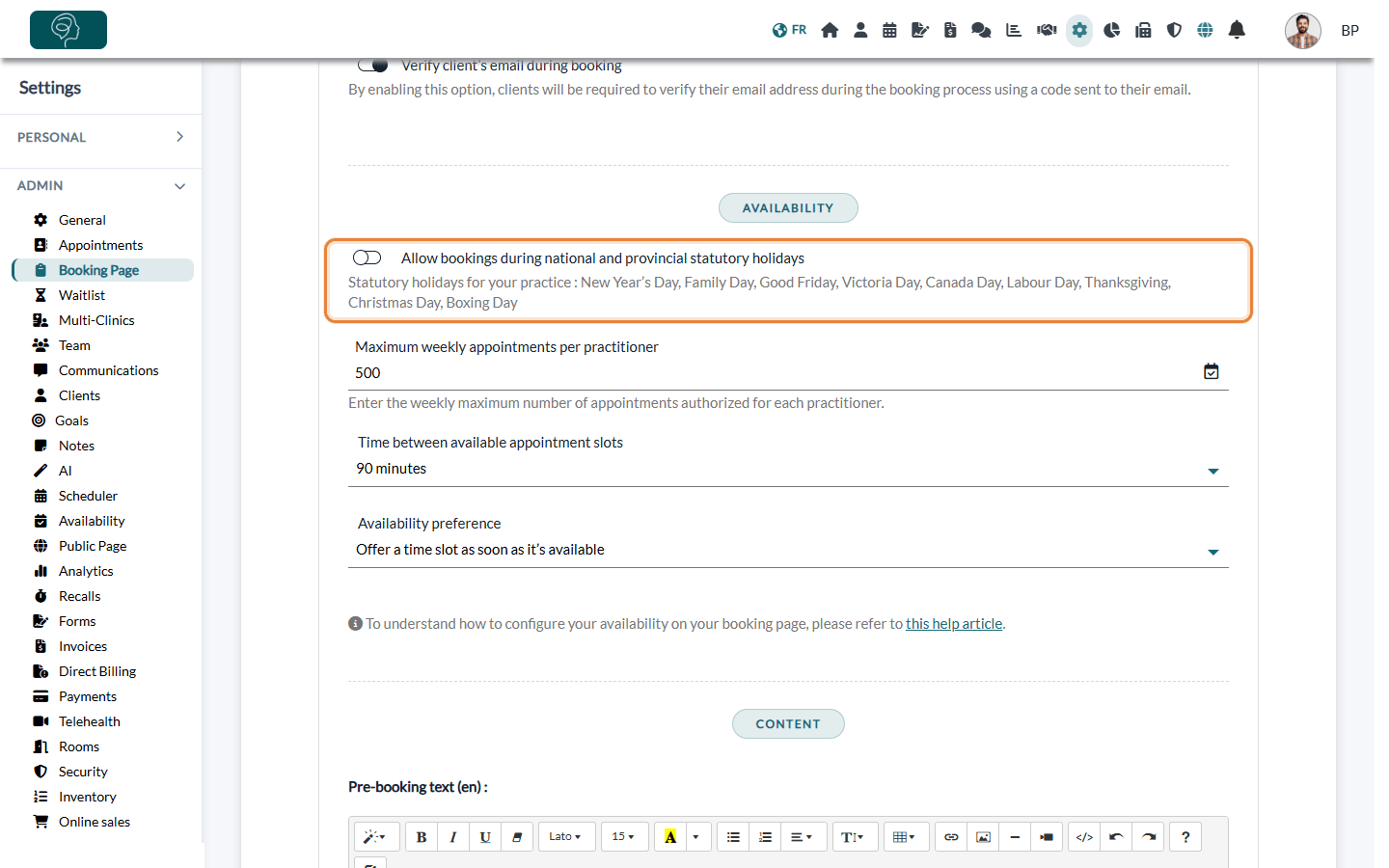Open the calendar icon in top bar

tap(889, 30)
